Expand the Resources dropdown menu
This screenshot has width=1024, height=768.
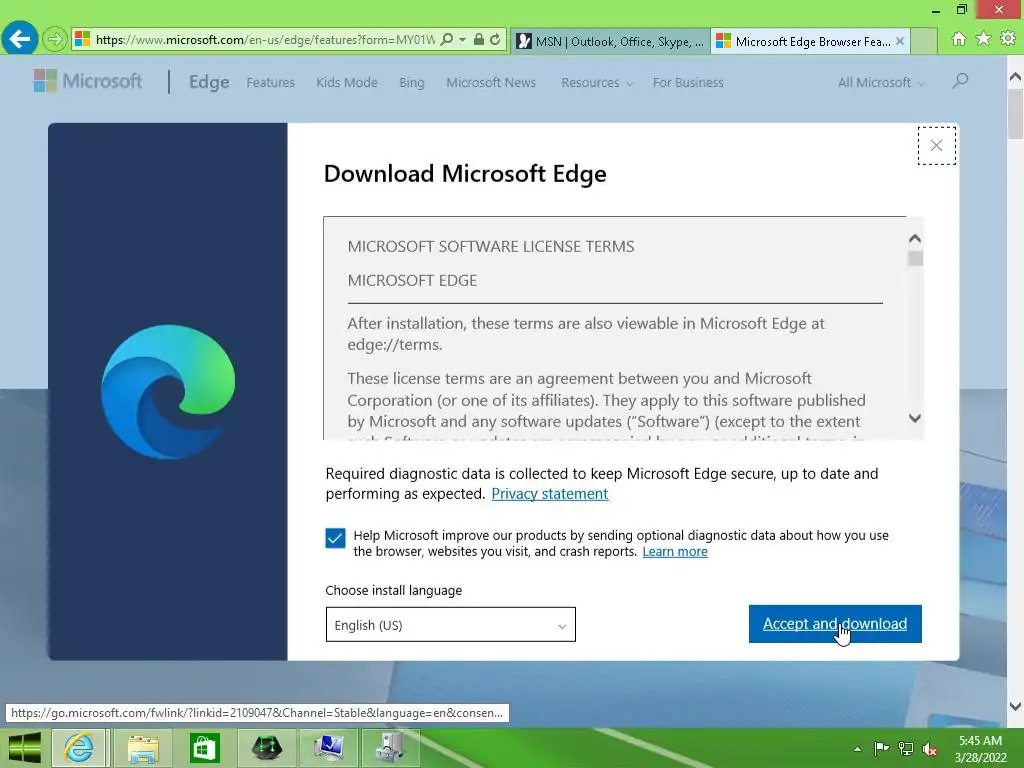point(597,83)
